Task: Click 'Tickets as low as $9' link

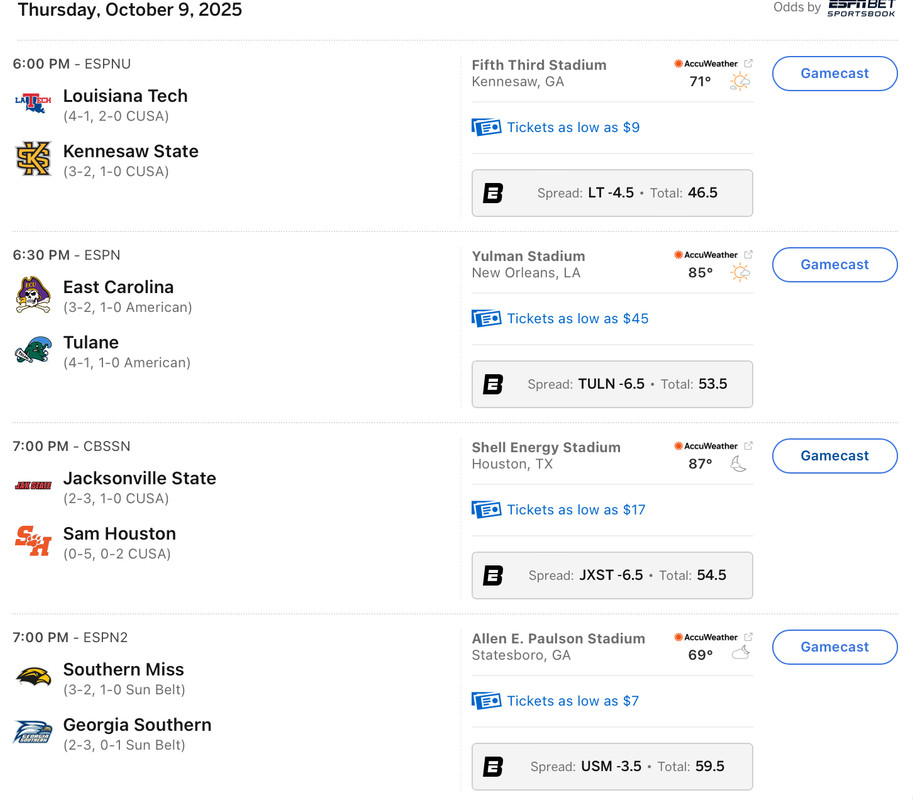Action: (573, 127)
